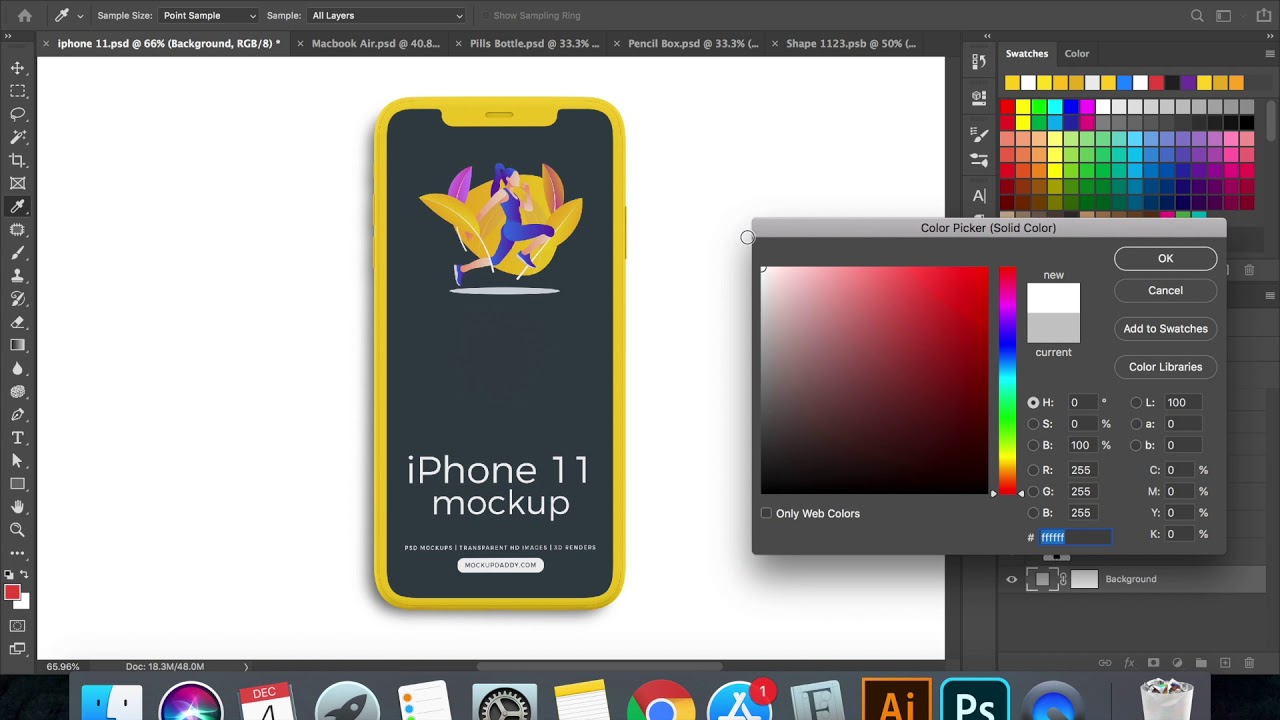Screen dimensions: 1280x720
Task: Select the G green radio button
Action: [x=1033, y=491]
